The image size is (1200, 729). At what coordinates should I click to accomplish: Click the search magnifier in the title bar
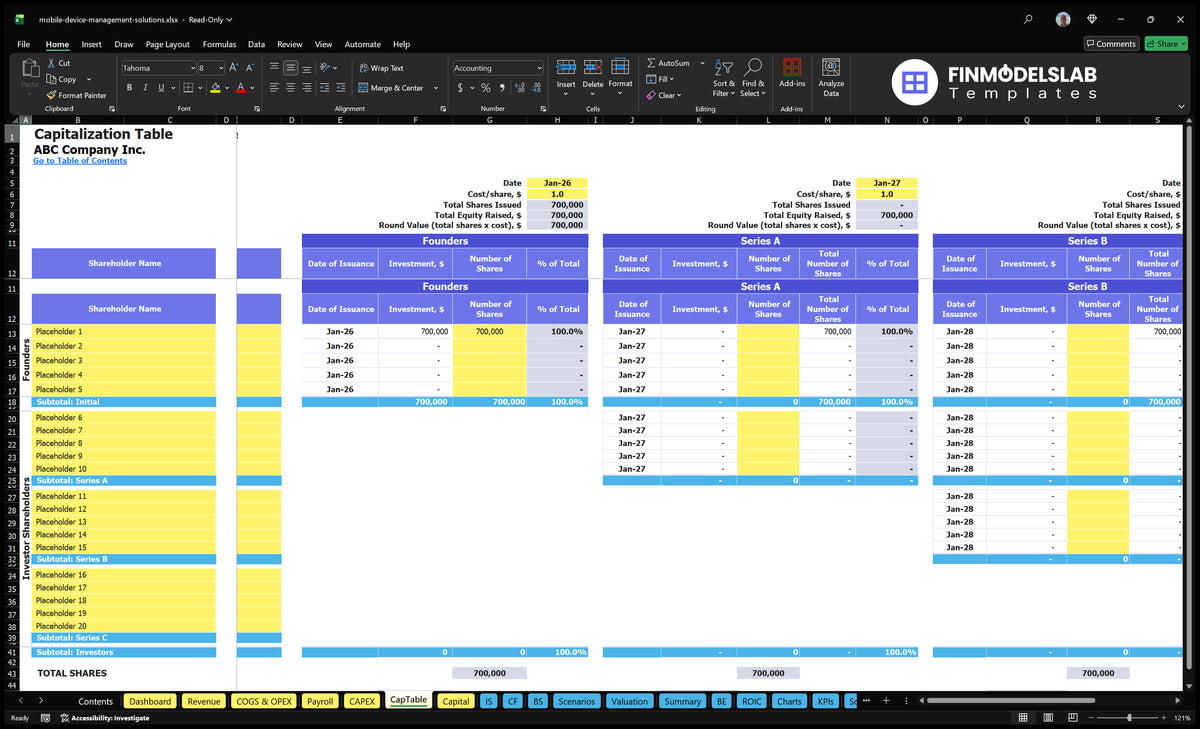tap(1028, 19)
